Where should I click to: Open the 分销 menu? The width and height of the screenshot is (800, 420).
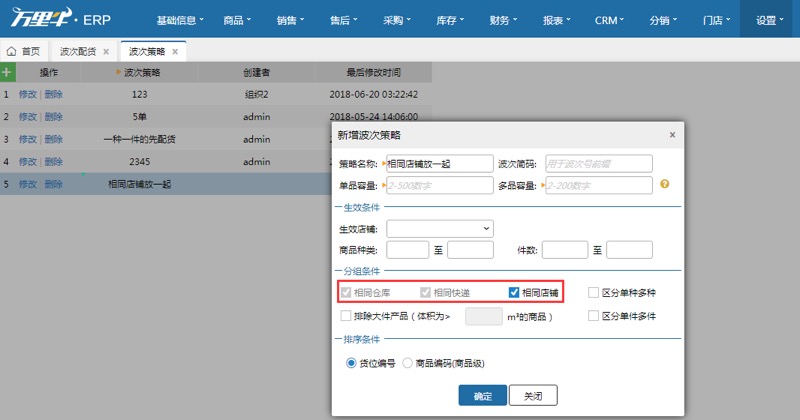pos(663,20)
